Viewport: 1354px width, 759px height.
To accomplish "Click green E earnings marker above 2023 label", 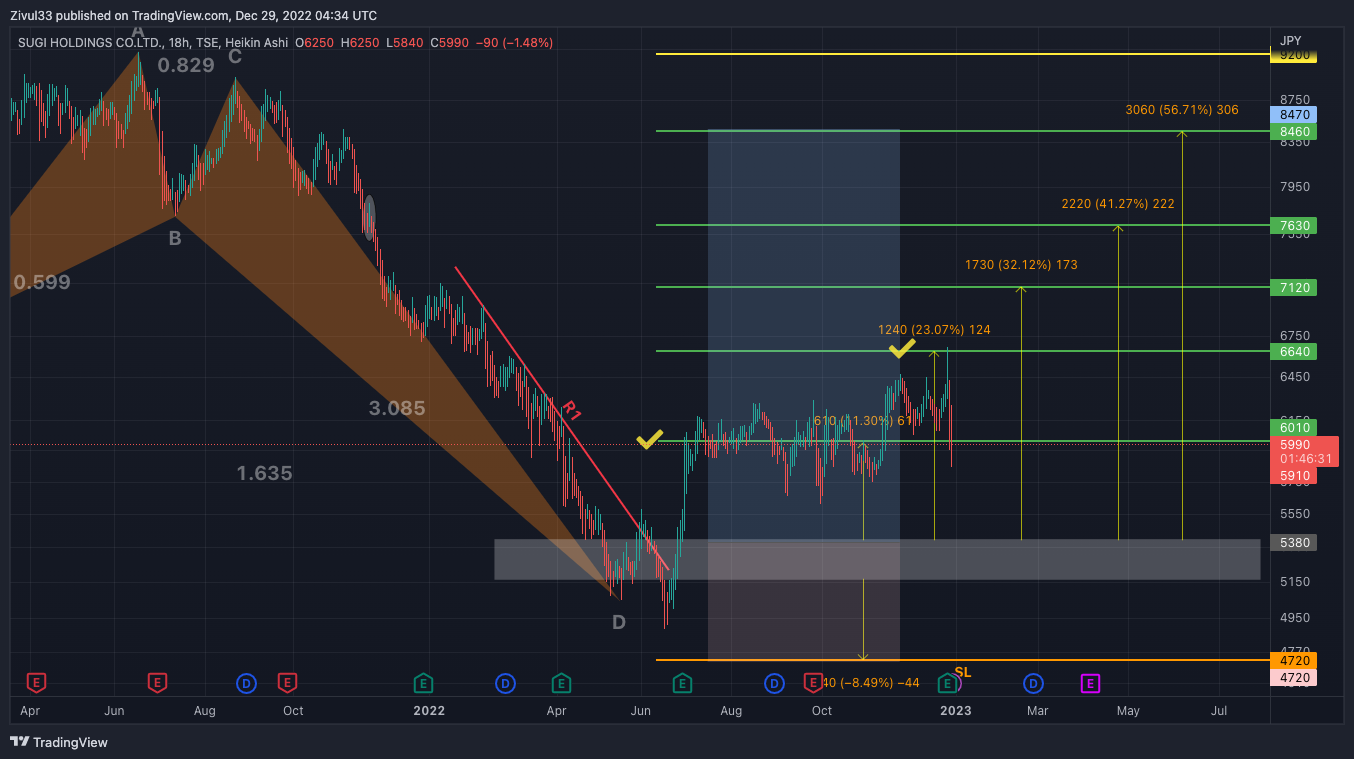I will tap(946, 684).
